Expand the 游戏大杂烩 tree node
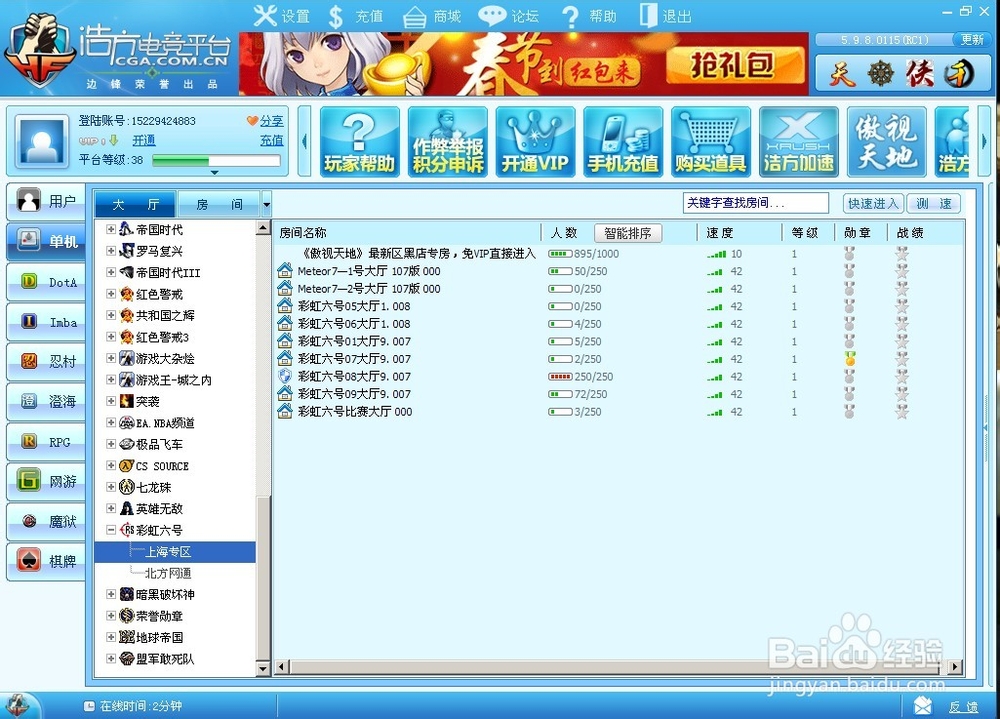Viewport: 1000px width, 719px height. point(111,358)
